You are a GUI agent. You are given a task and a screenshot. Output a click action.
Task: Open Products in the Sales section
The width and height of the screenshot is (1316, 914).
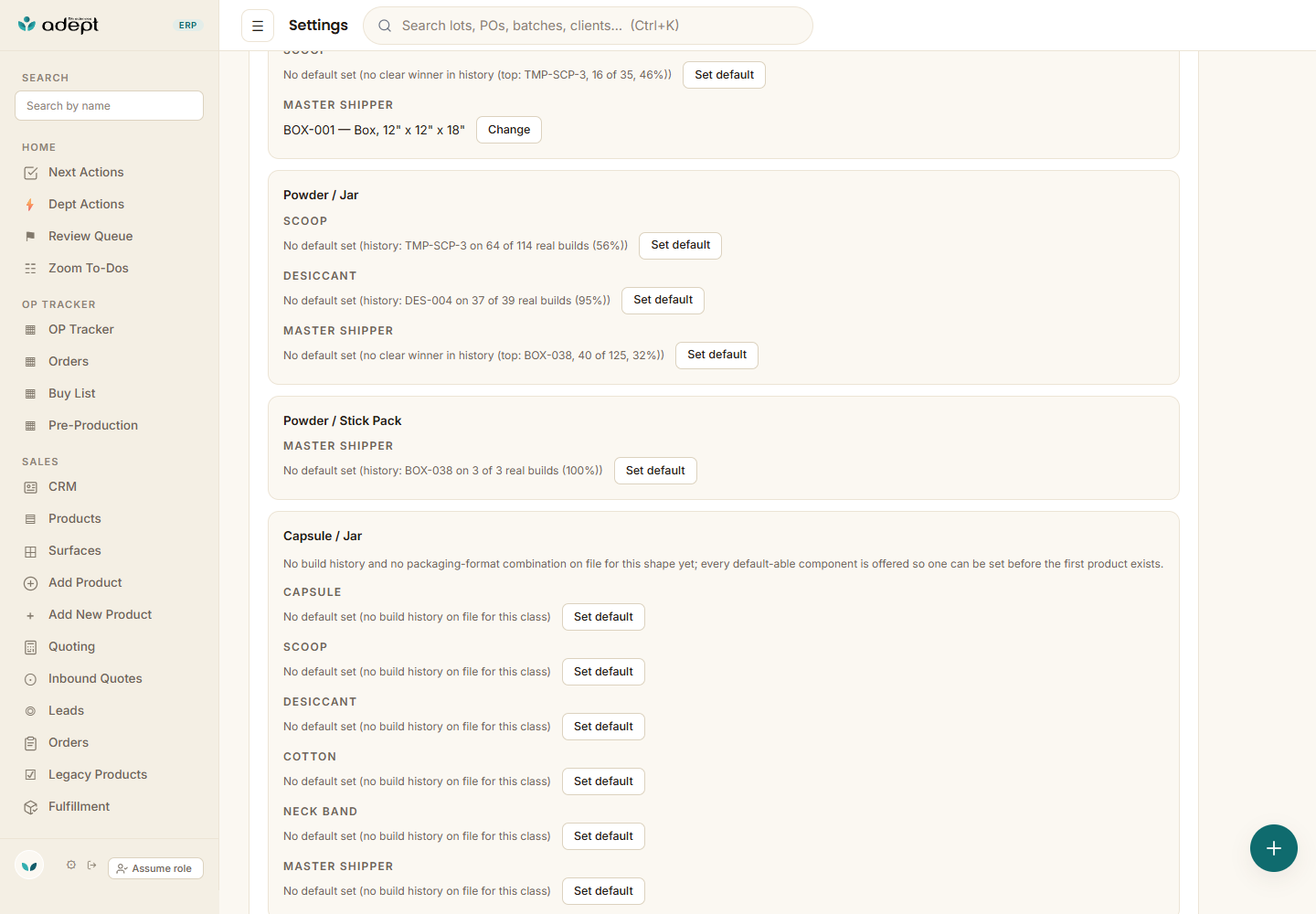tap(109, 518)
